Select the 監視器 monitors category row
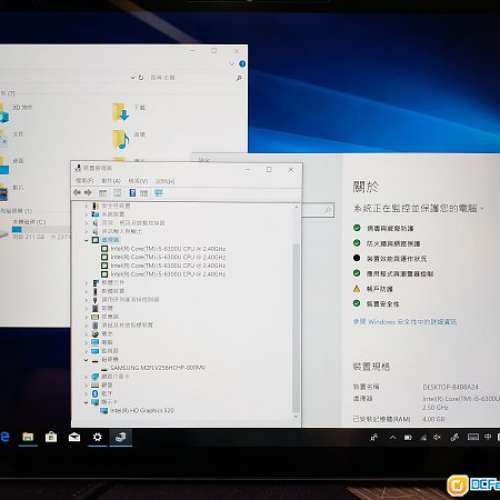 [x=110, y=351]
